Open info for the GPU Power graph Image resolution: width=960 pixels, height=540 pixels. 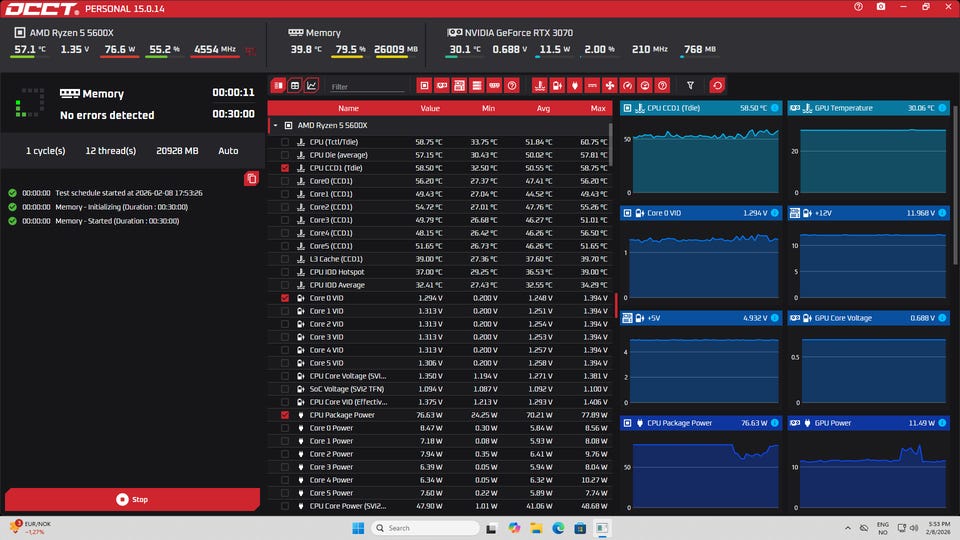point(942,423)
